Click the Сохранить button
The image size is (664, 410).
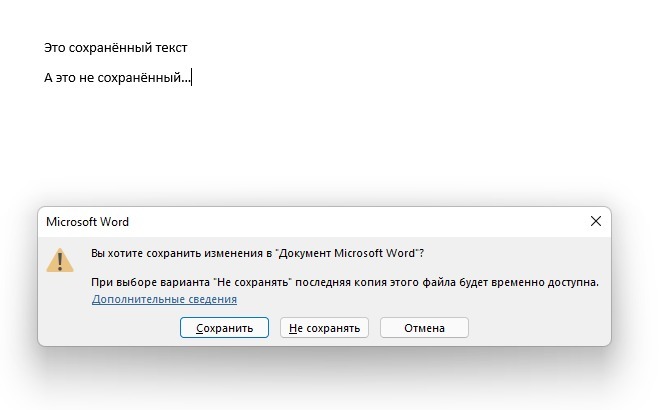[x=224, y=327]
